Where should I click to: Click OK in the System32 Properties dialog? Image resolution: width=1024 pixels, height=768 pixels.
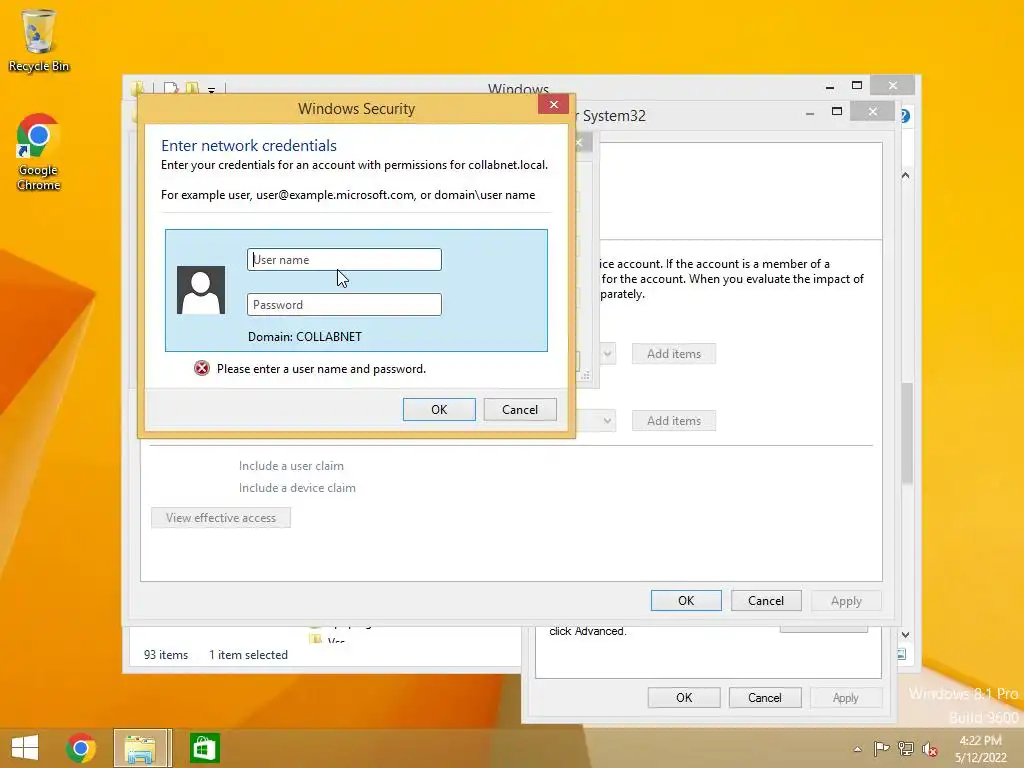(x=684, y=697)
